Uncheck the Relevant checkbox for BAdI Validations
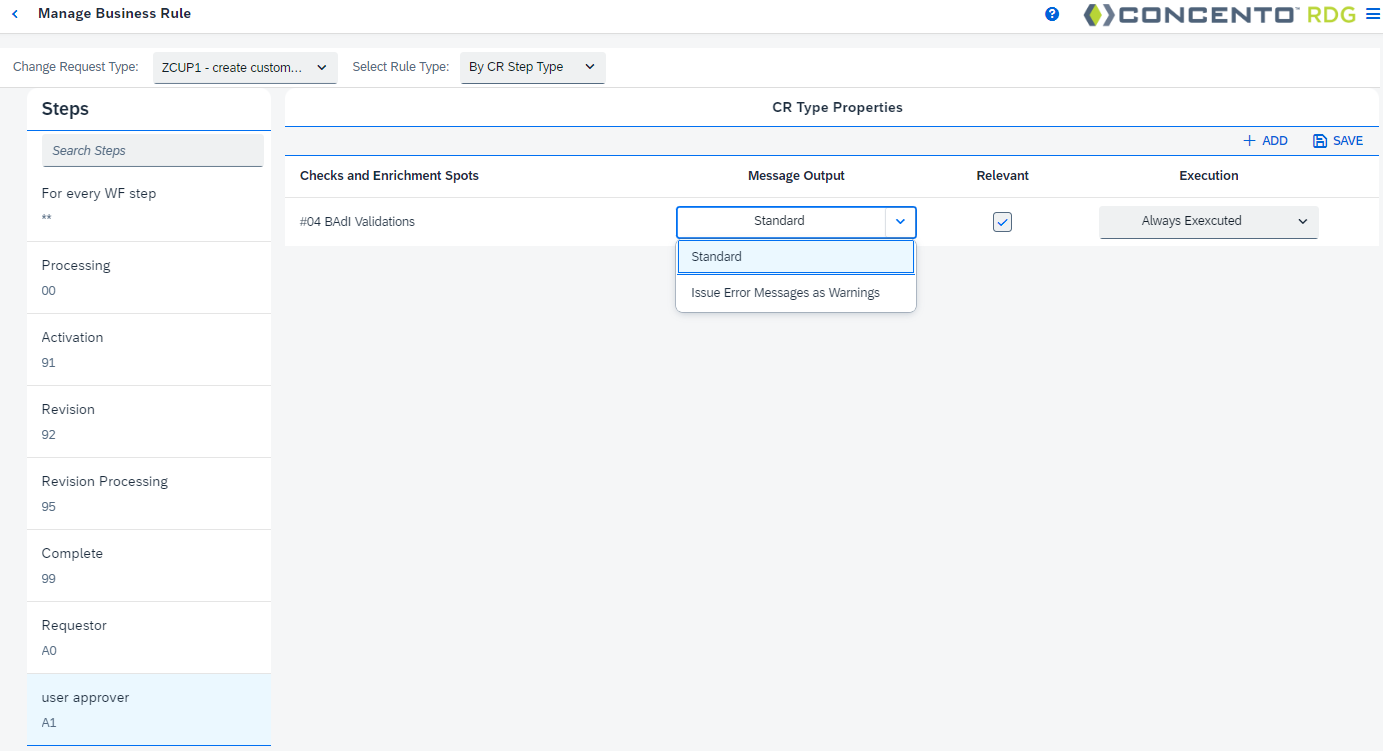Viewport: 1383px width, 751px height. click(x=1002, y=221)
